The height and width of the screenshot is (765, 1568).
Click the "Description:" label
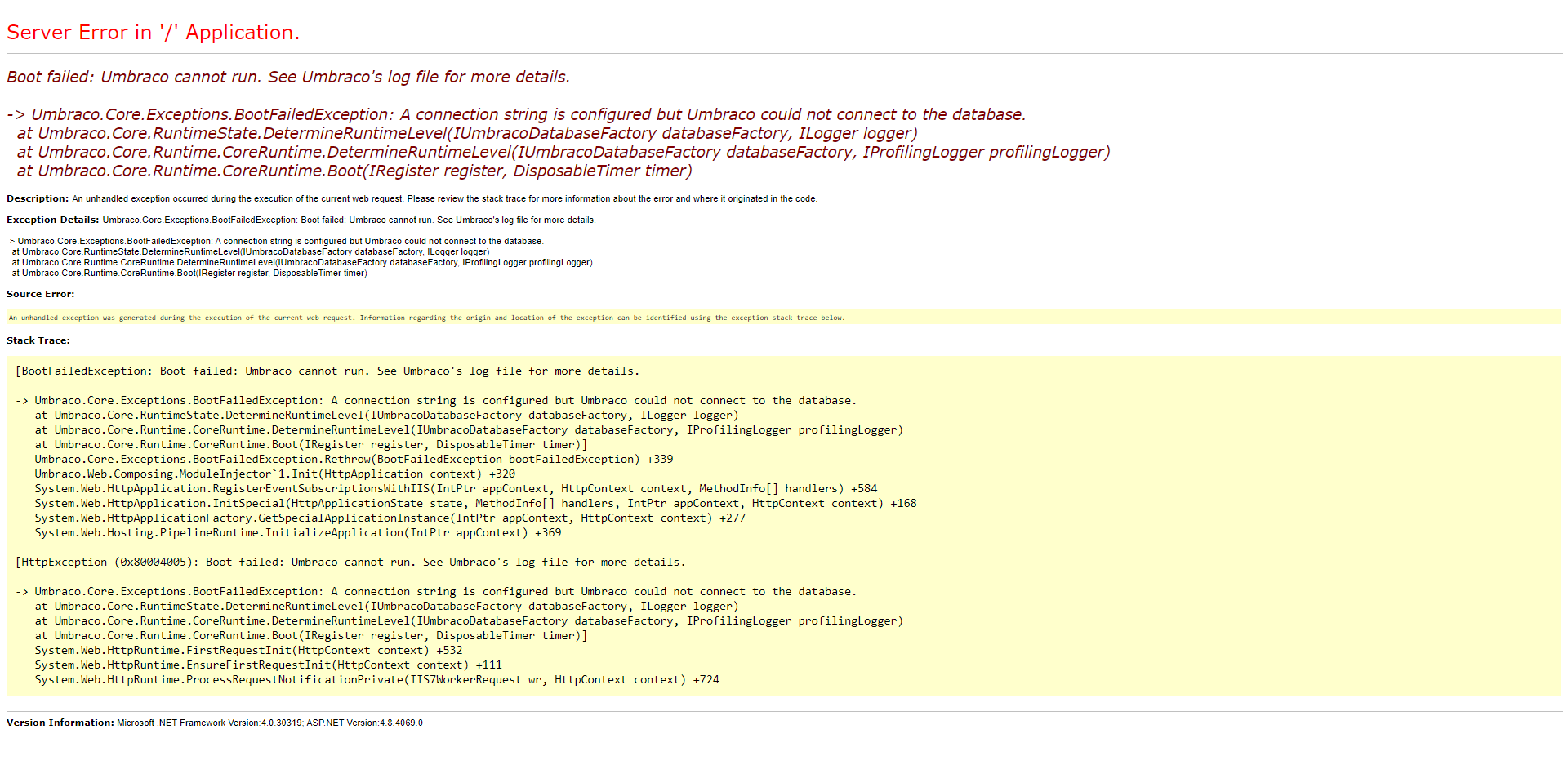pos(38,198)
